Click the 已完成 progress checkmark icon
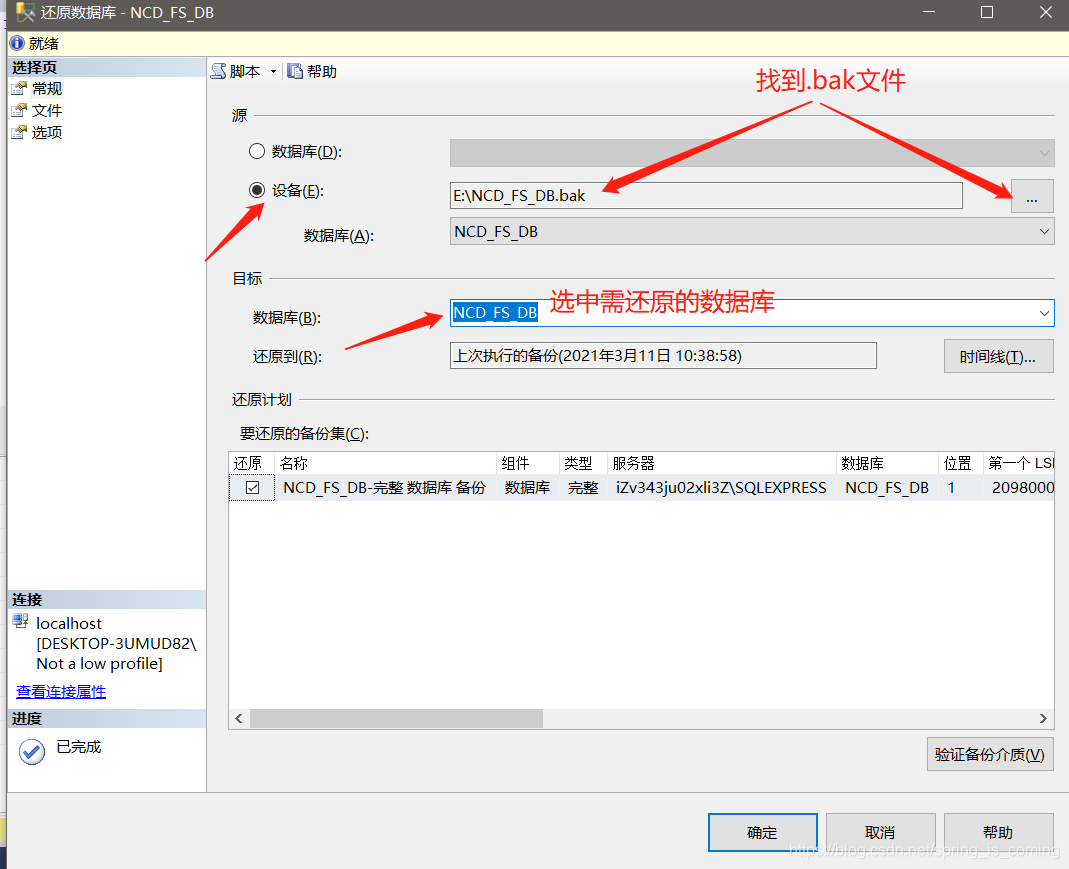The height and width of the screenshot is (869, 1069). pyautogui.click(x=32, y=752)
